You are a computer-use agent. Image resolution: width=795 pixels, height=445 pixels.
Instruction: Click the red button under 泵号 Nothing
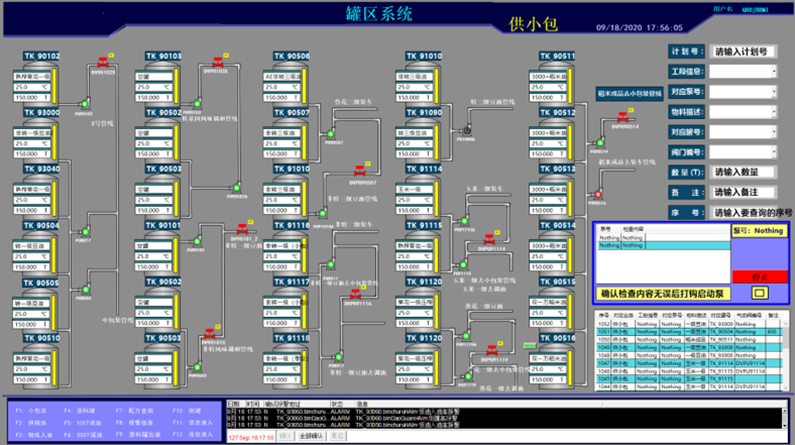coord(759,276)
